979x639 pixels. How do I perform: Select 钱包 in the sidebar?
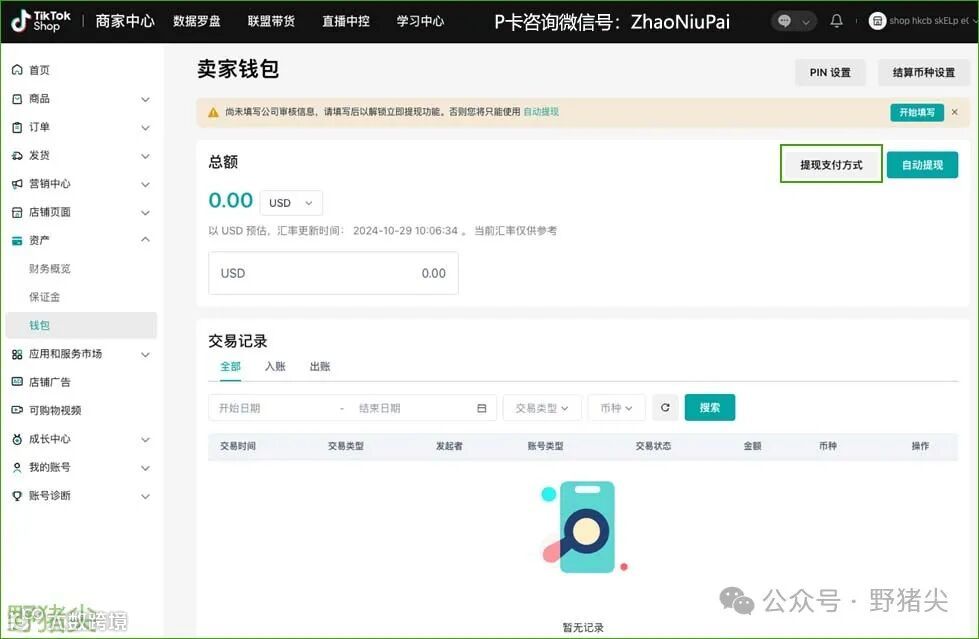pyautogui.click(x=81, y=325)
